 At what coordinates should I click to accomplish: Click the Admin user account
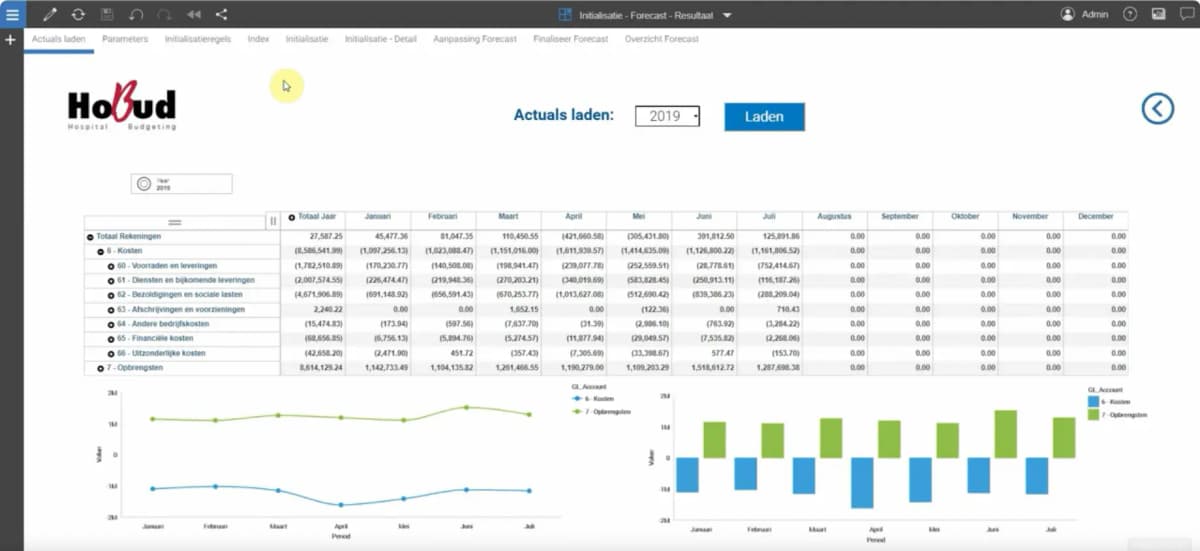[1084, 15]
